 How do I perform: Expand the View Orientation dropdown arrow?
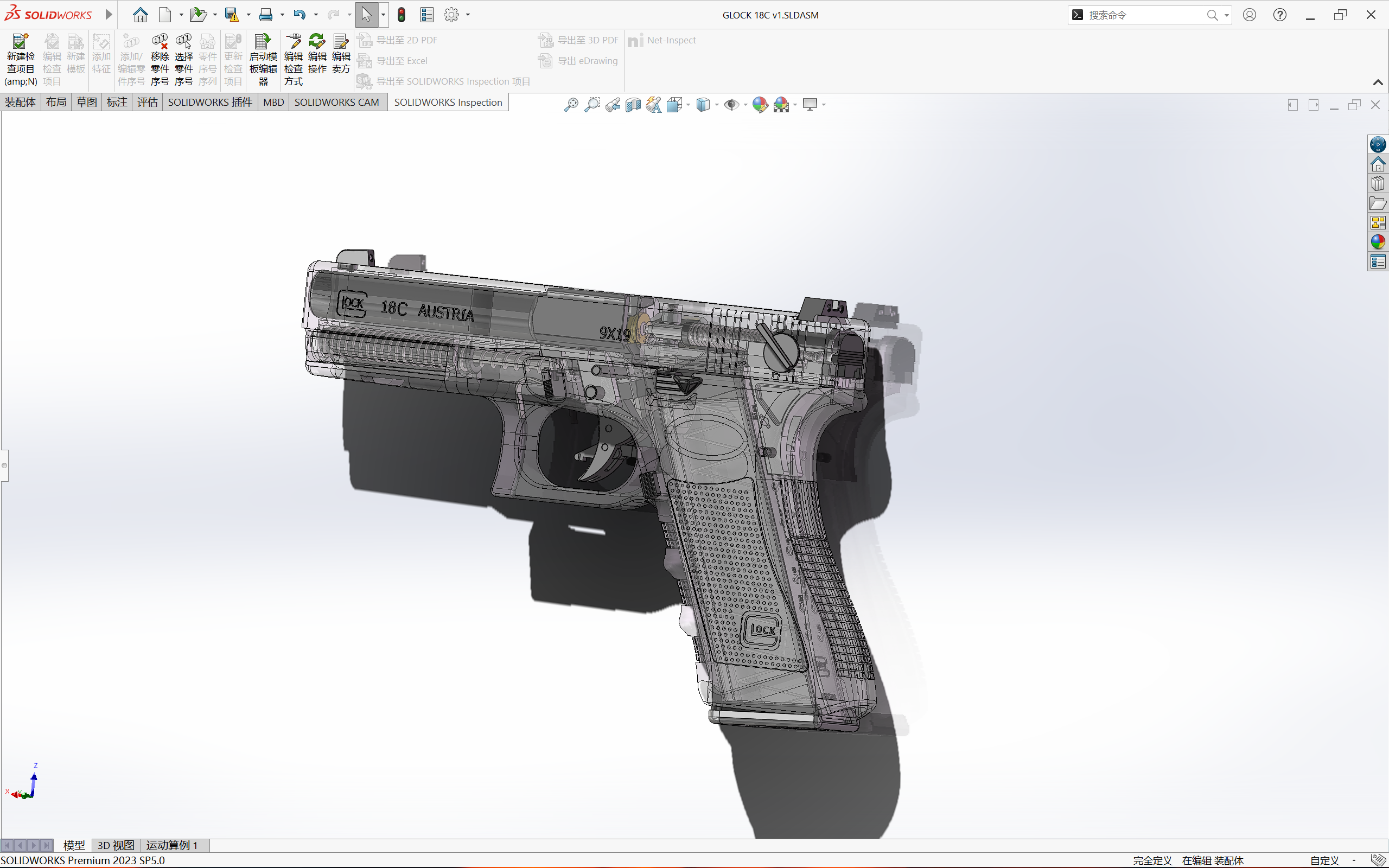687,105
